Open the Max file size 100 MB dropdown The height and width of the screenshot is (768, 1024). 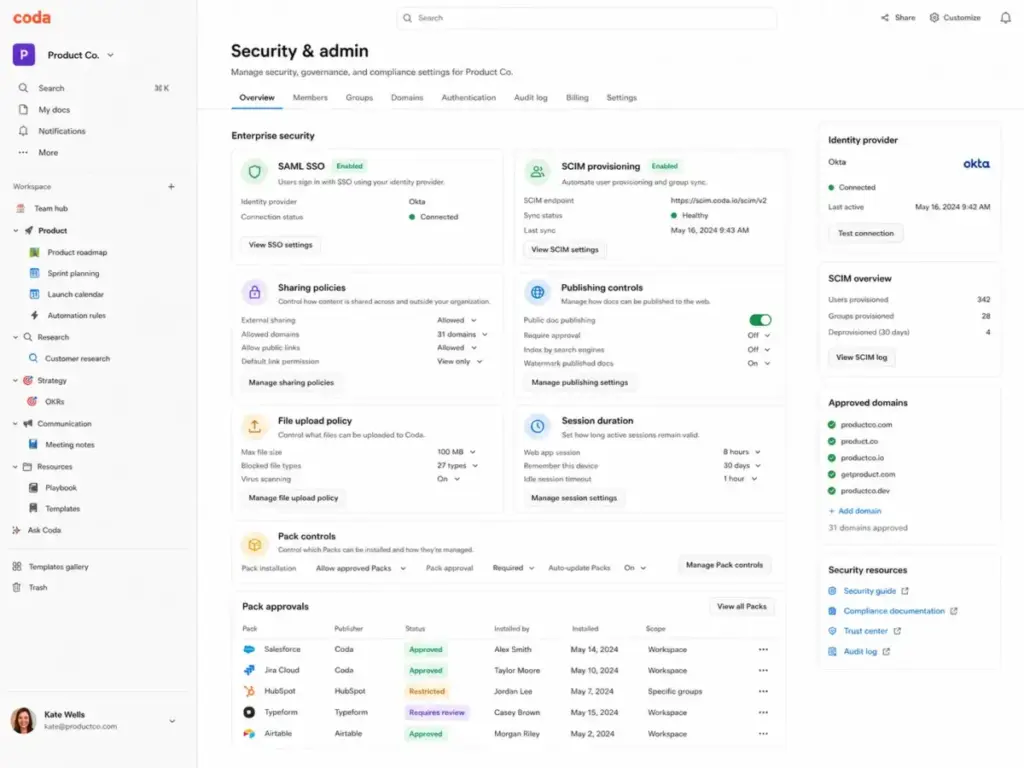click(x=456, y=452)
